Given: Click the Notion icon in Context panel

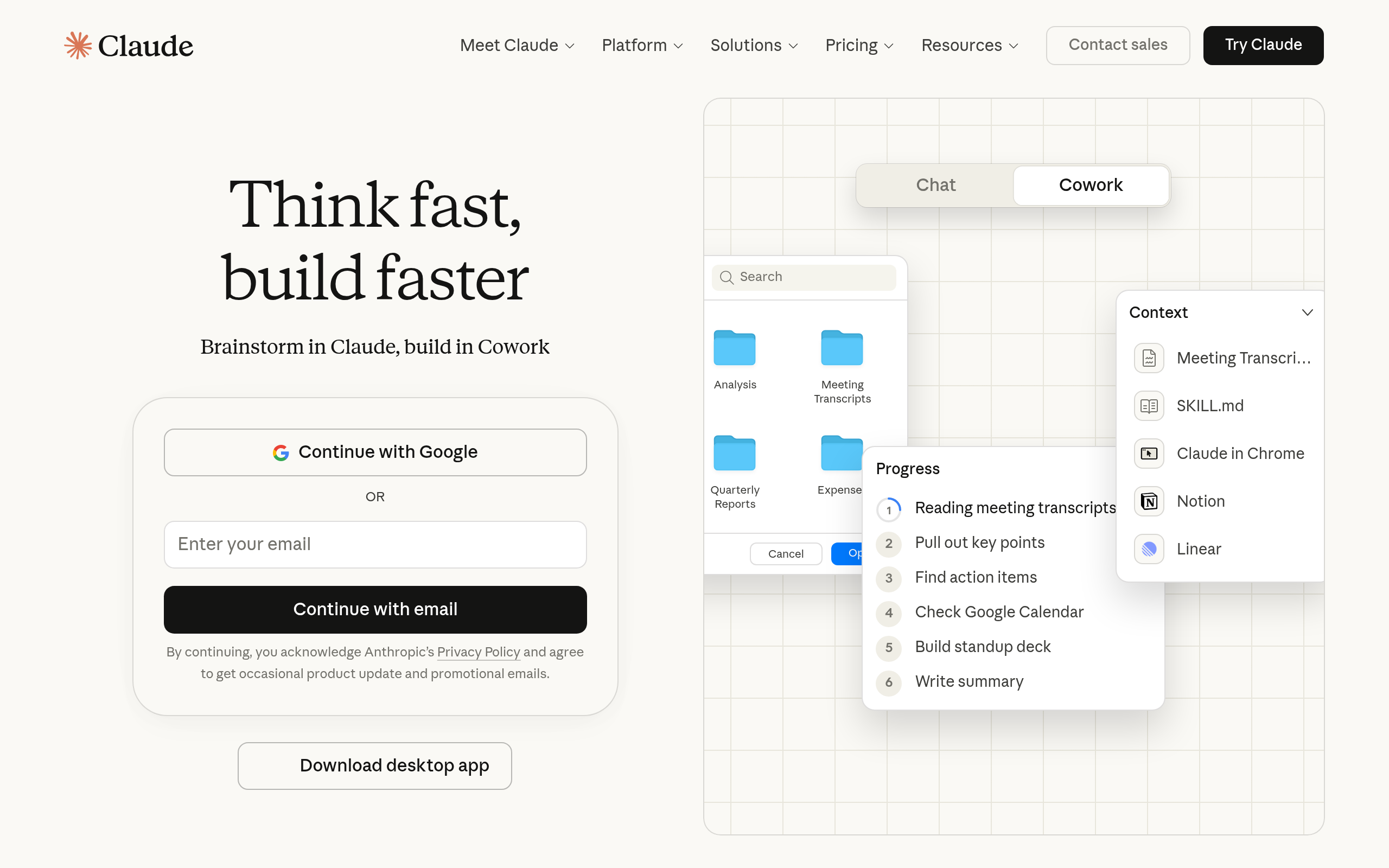Looking at the screenshot, I should 1149,501.
